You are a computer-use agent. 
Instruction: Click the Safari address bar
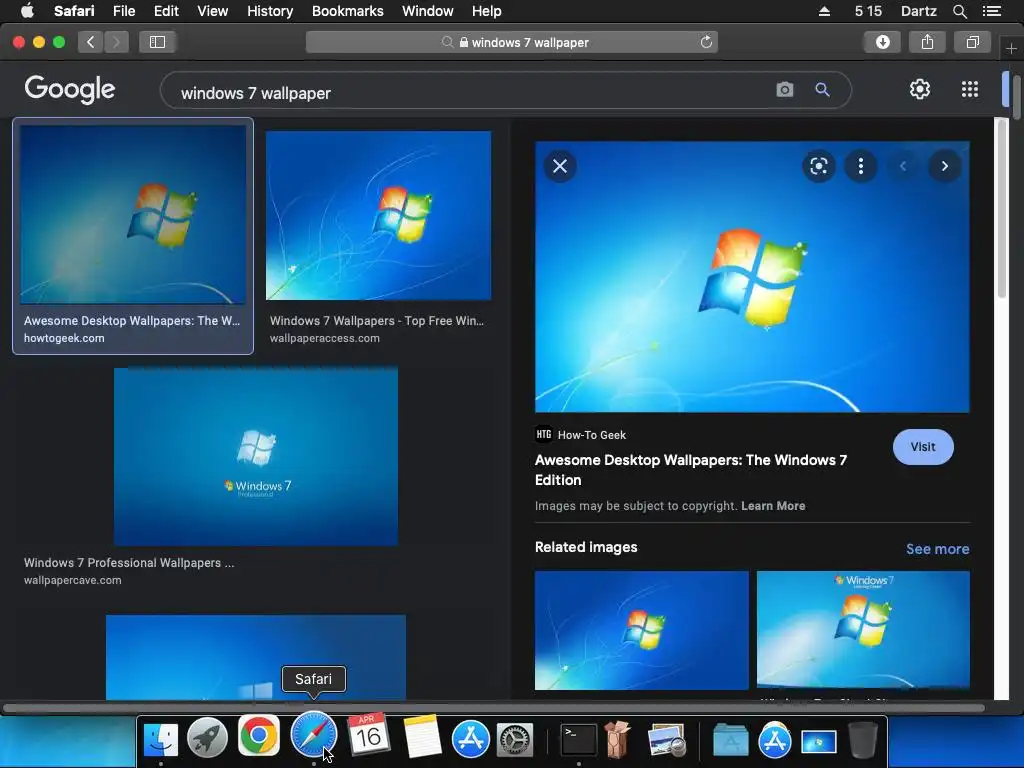(x=512, y=42)
